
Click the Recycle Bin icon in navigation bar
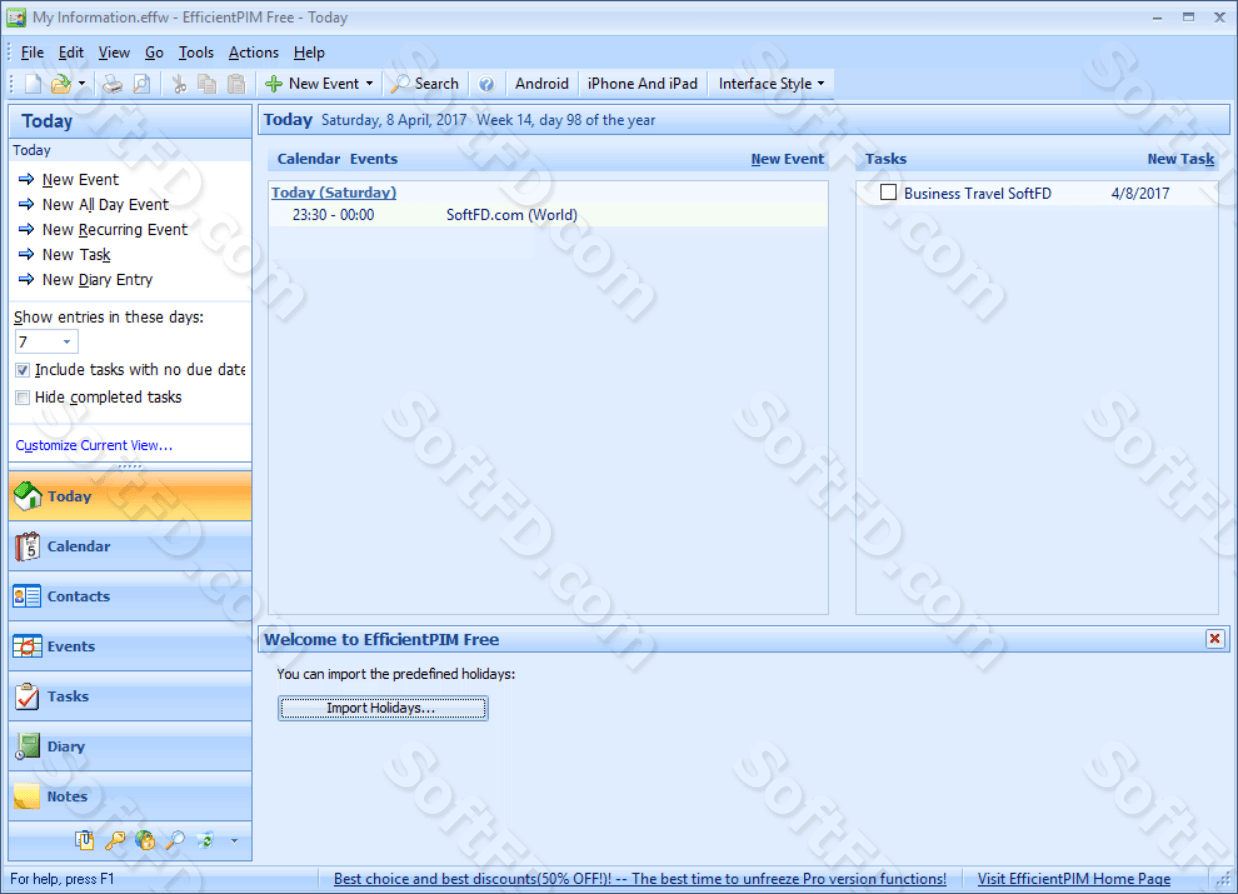point(205,841)
